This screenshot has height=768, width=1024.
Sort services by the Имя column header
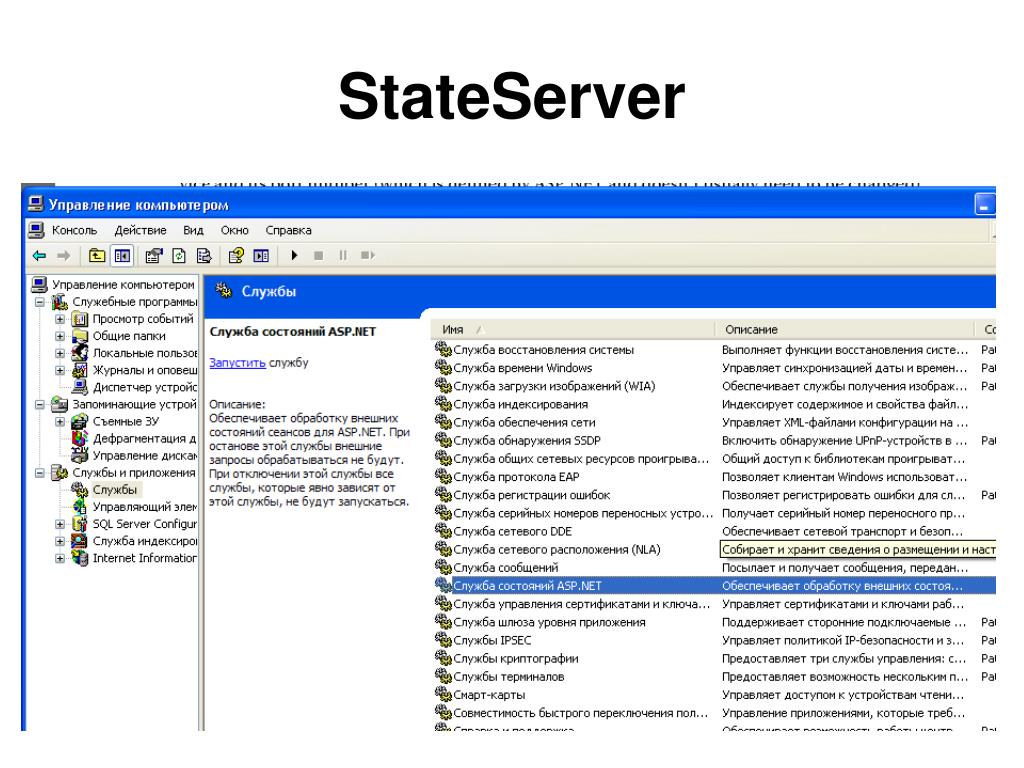[x=570, y=330]
